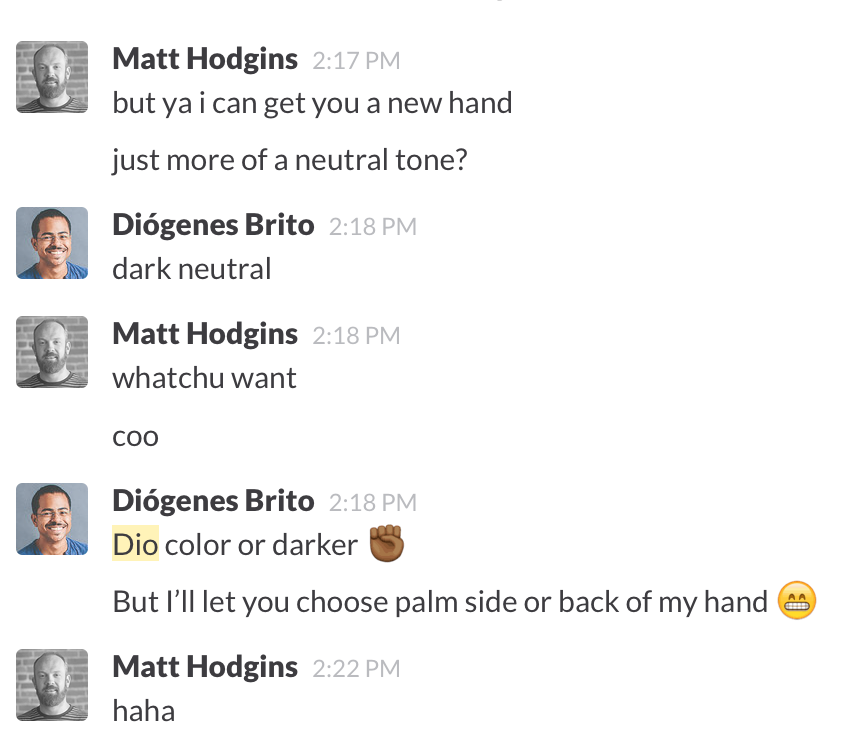Click the 2:18 PM timestamp on Diógenes's first message
The image size is (846, 744).
click(372, 226)
